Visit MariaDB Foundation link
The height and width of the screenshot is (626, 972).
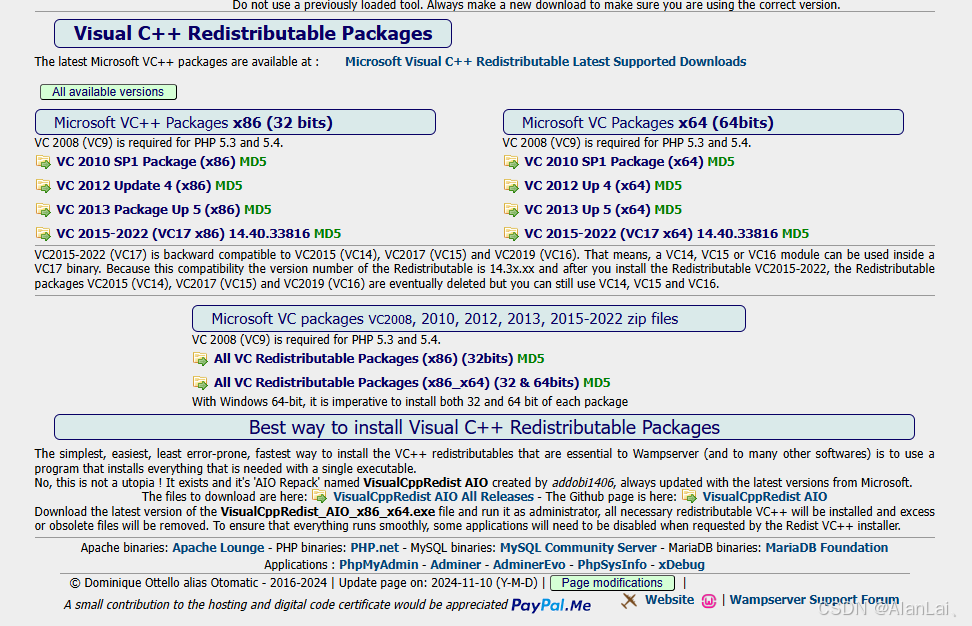point(826,548)
